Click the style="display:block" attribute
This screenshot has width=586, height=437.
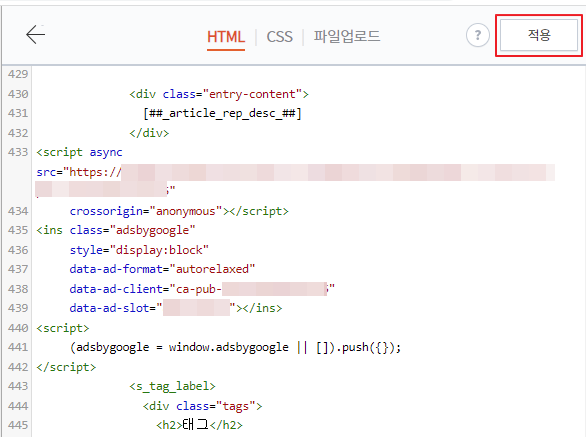point(139,250)
